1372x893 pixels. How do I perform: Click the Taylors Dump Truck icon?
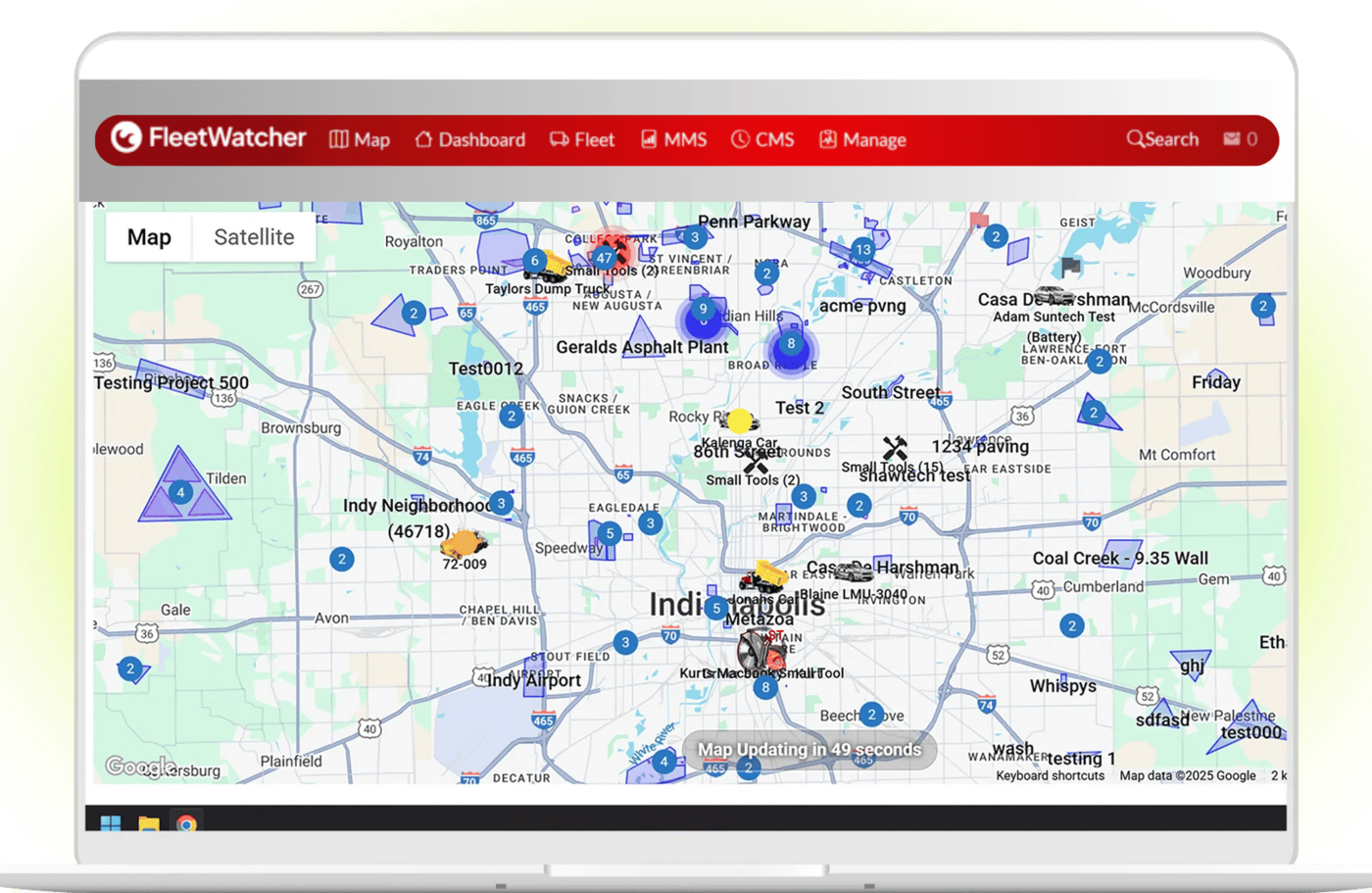coord(548,268)
